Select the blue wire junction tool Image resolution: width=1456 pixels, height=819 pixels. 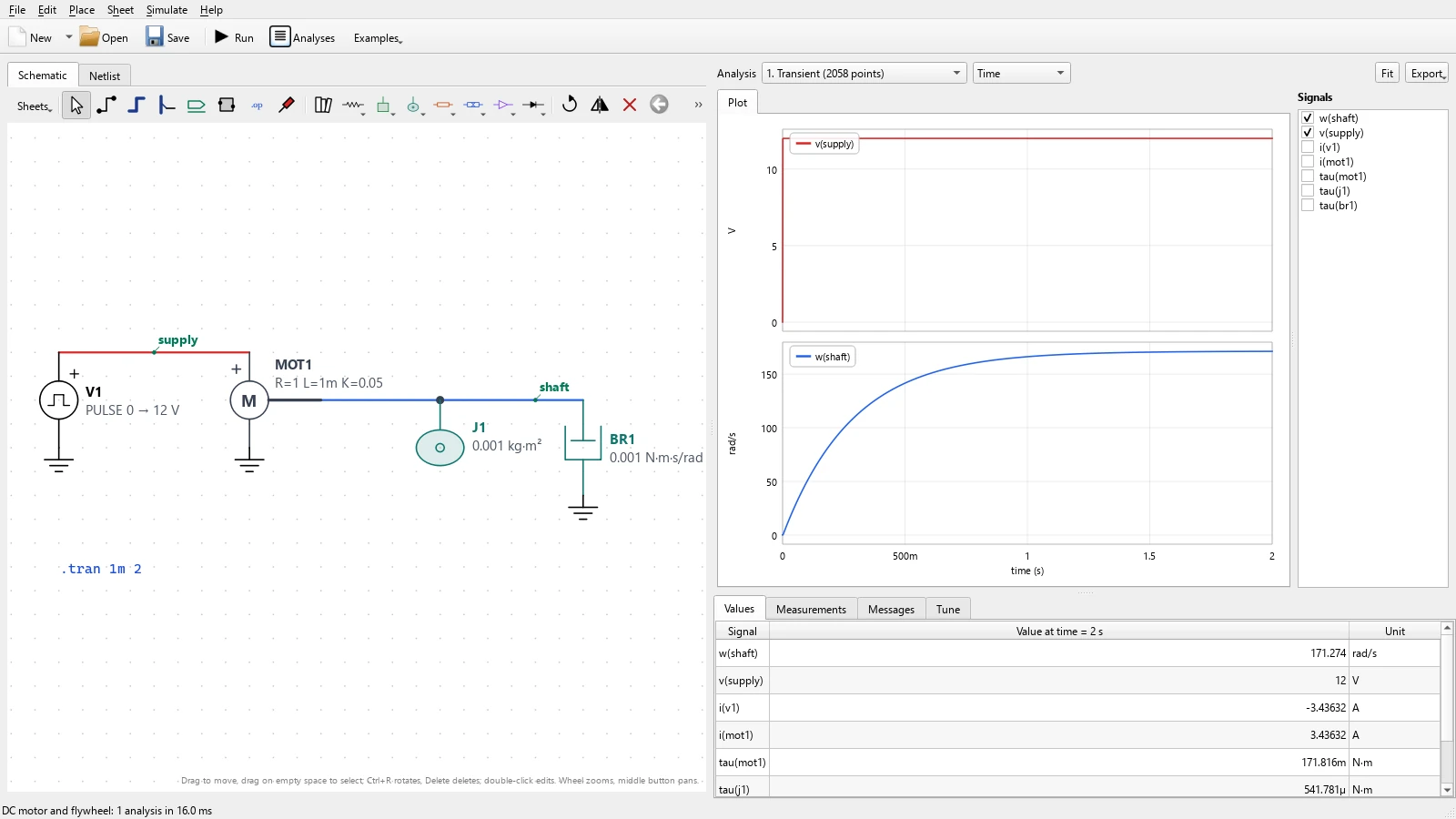pyautogui.click(x=167, y=106)
